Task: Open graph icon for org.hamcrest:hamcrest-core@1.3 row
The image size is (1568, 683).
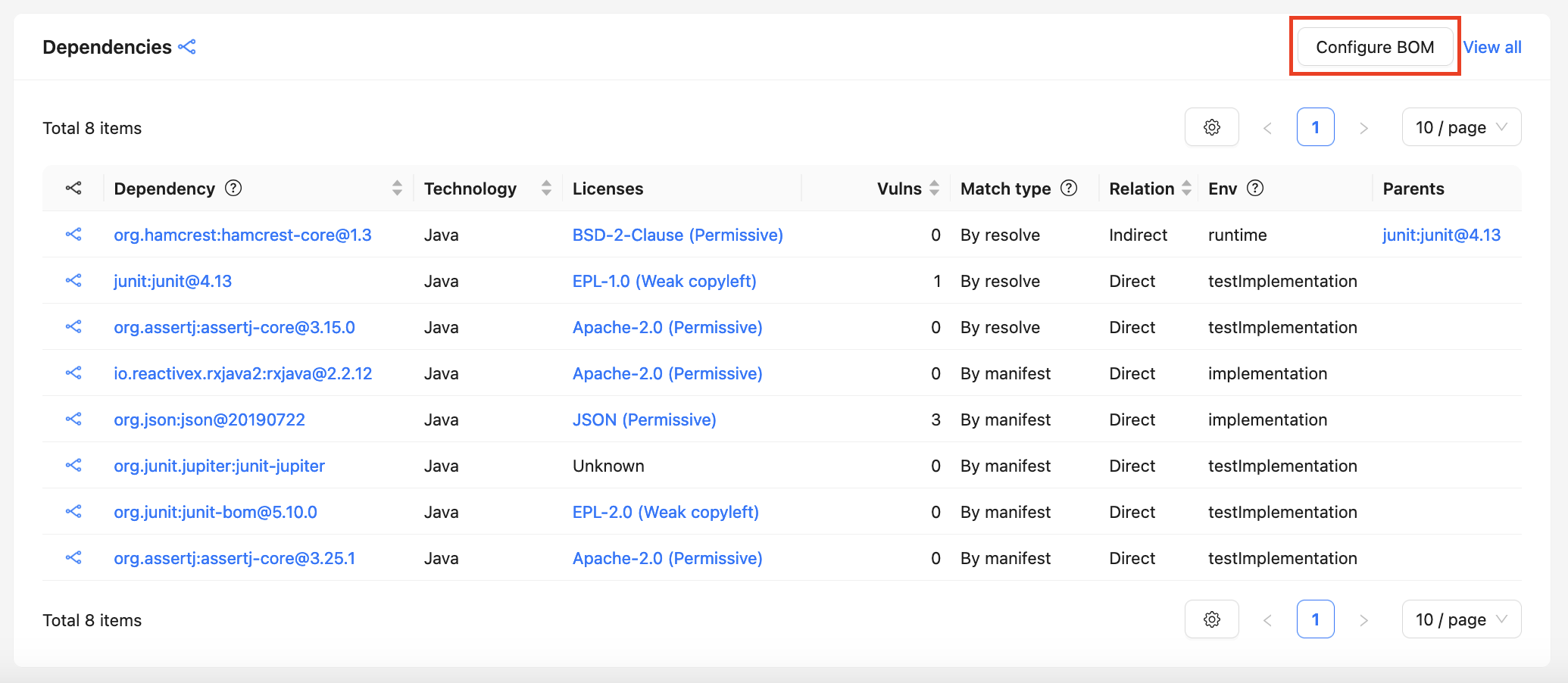Action: (73, 235)
